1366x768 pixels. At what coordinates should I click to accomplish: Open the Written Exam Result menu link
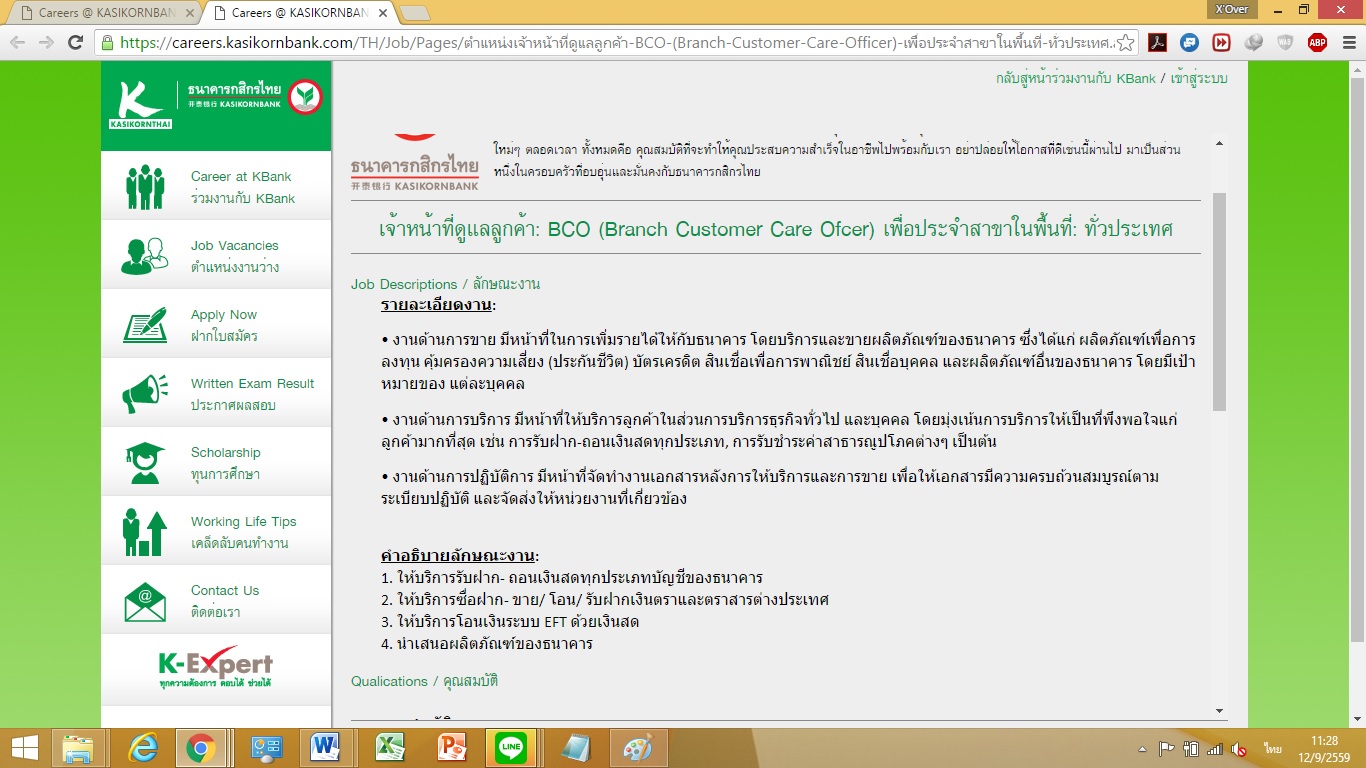pyautogui.click(x=252, y=394)
